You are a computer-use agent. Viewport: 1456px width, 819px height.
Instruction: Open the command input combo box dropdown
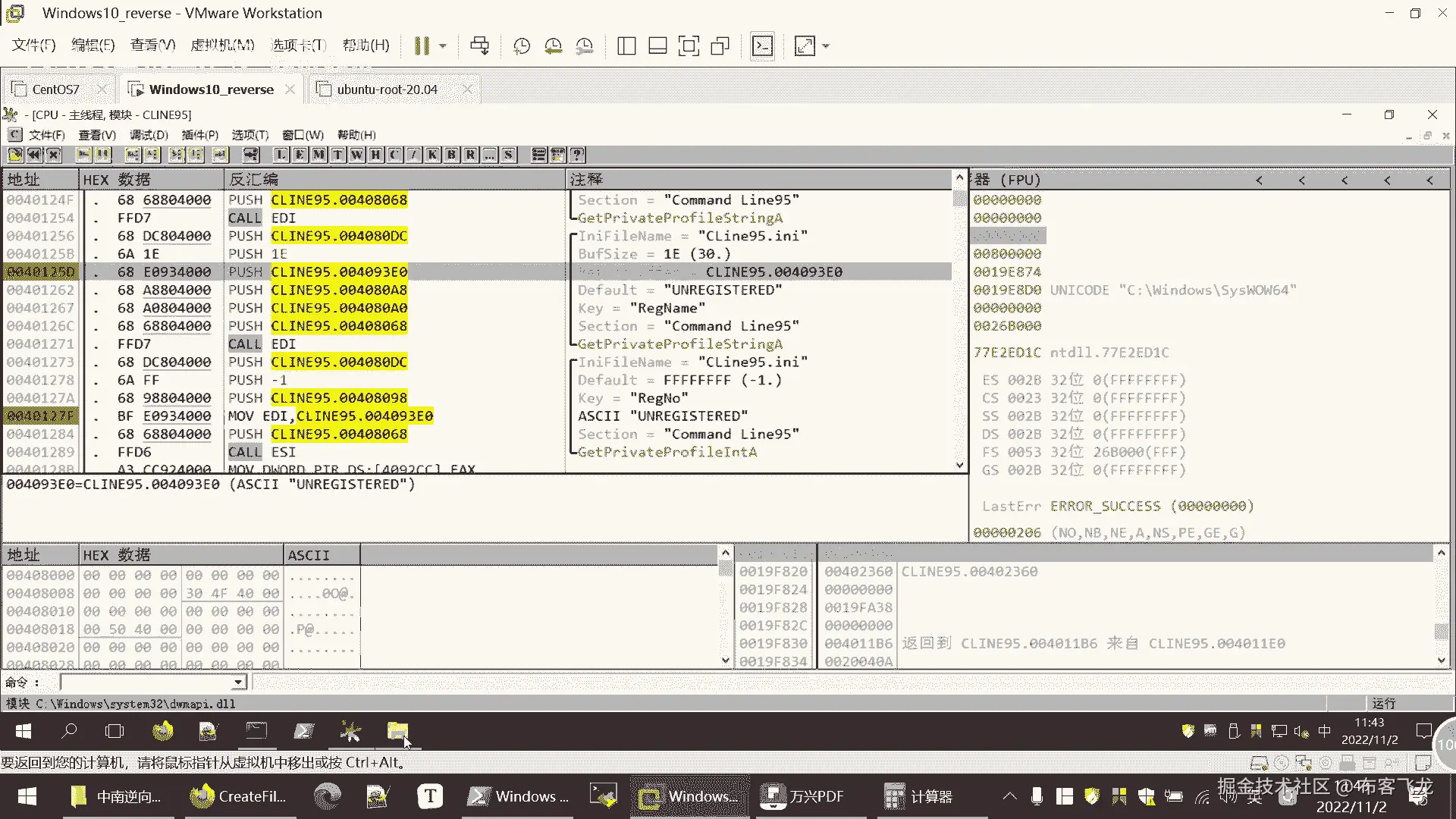point(238,682)
